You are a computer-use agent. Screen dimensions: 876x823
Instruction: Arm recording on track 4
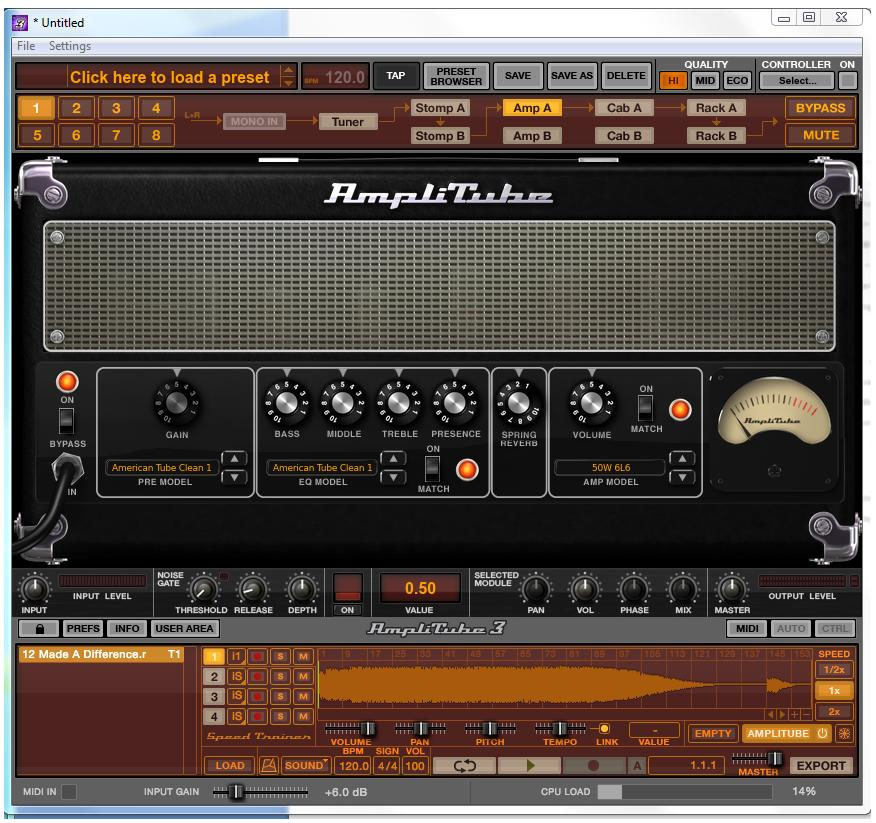click(258, 716)
